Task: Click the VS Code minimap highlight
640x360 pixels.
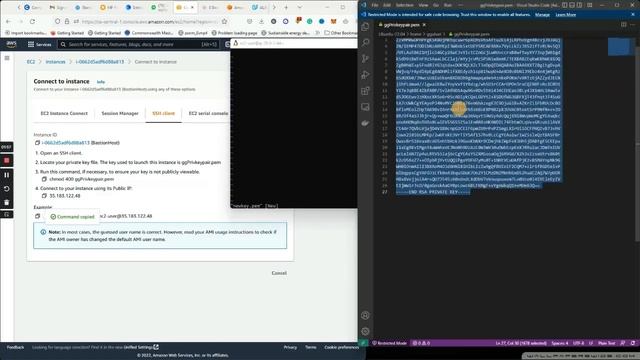Action: 619,46
